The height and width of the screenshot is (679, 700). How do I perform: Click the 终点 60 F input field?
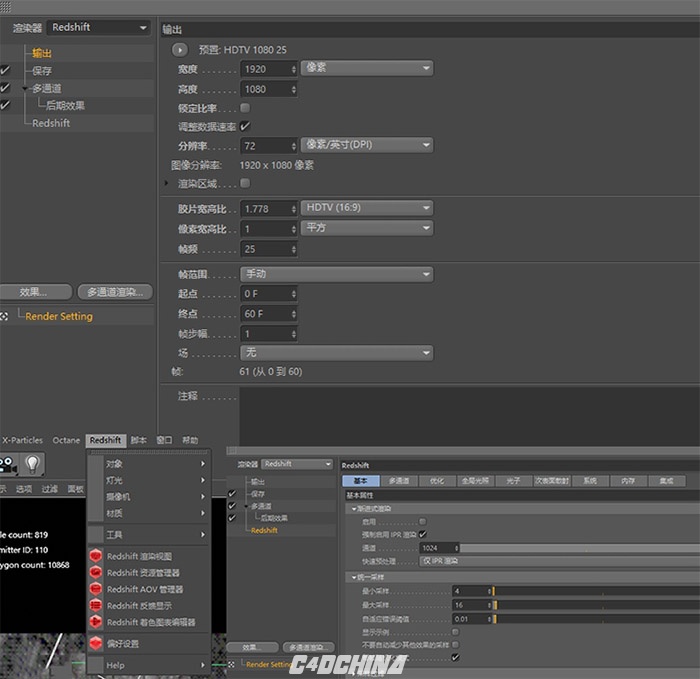(269, 314)
